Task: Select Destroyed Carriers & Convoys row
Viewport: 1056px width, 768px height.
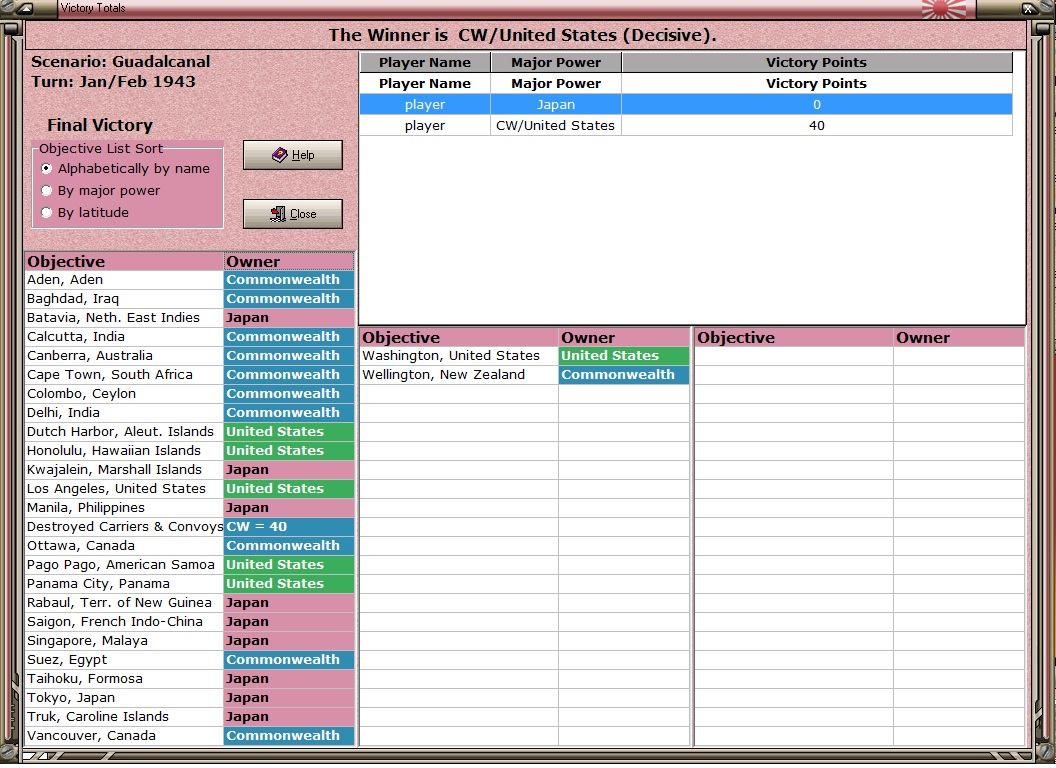Action: coord(124,526)
